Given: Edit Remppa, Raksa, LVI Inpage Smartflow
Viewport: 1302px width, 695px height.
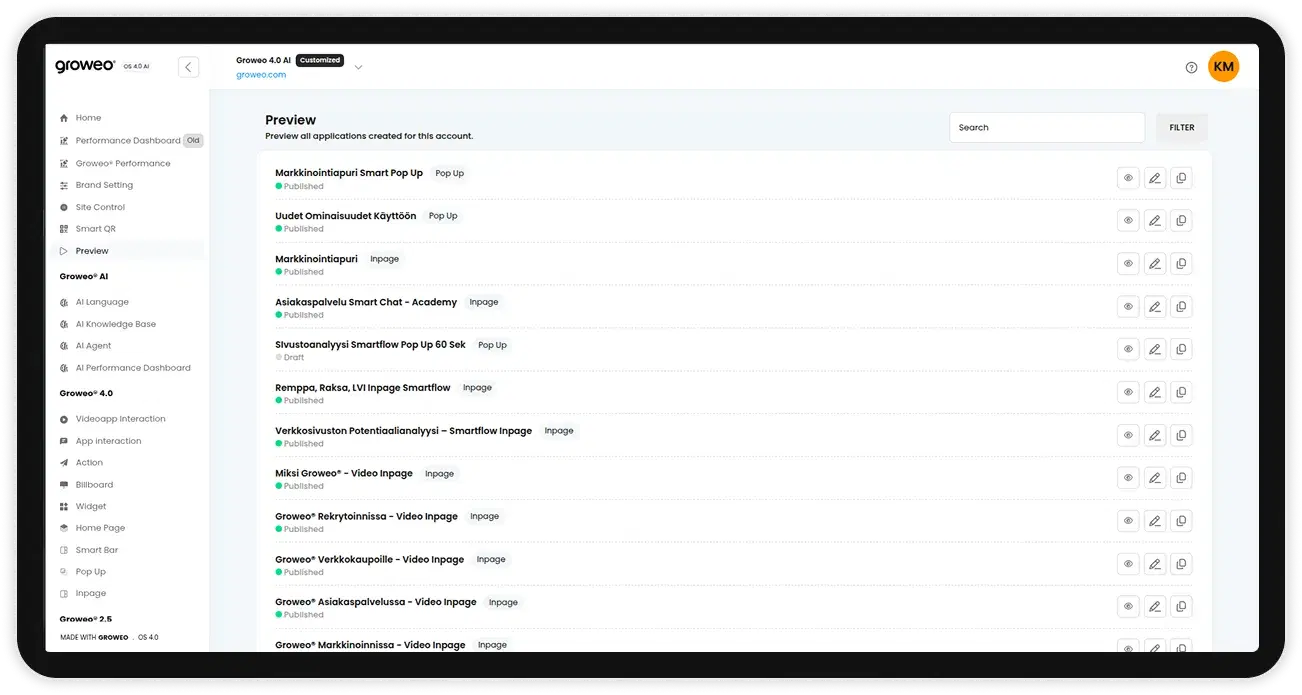Looking at the screenshot, I should click(1154, 392).
